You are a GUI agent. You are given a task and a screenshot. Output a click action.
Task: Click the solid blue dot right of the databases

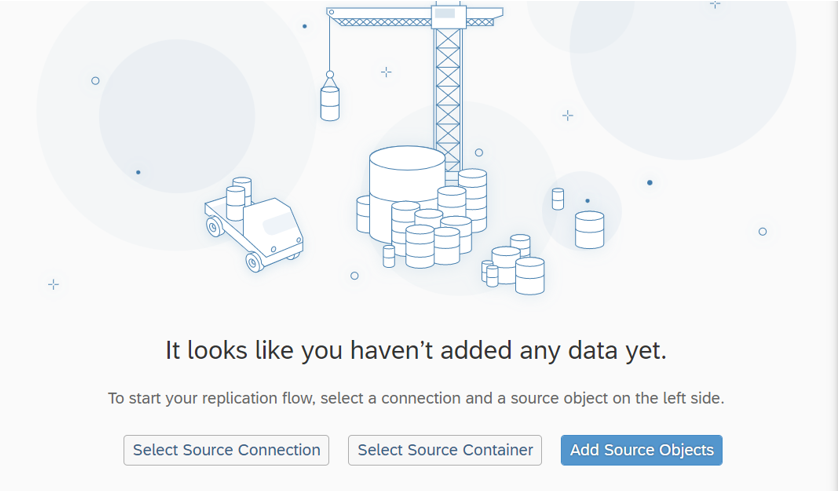point(650,182)
